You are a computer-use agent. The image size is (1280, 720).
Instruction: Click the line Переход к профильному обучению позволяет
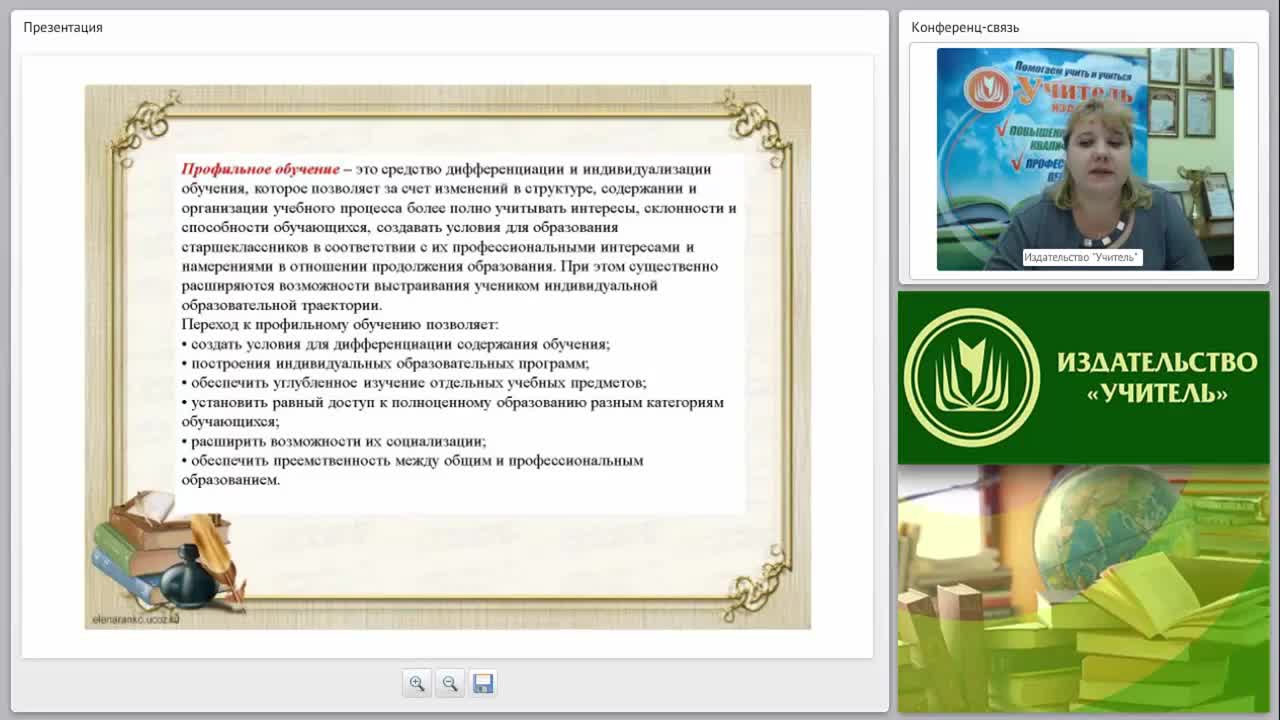coord(340,324)
